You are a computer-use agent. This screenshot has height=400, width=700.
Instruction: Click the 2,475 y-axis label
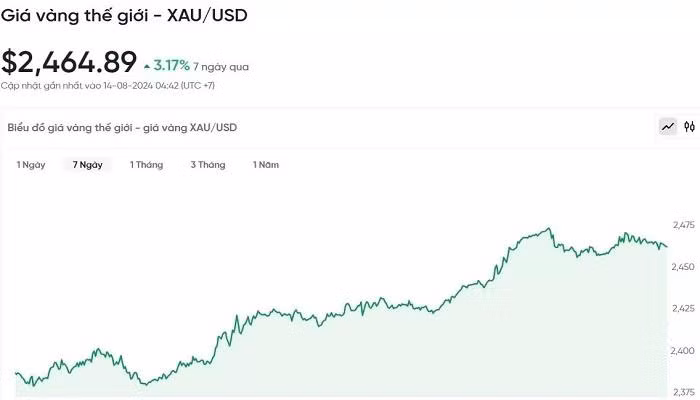tap(684, 224)
